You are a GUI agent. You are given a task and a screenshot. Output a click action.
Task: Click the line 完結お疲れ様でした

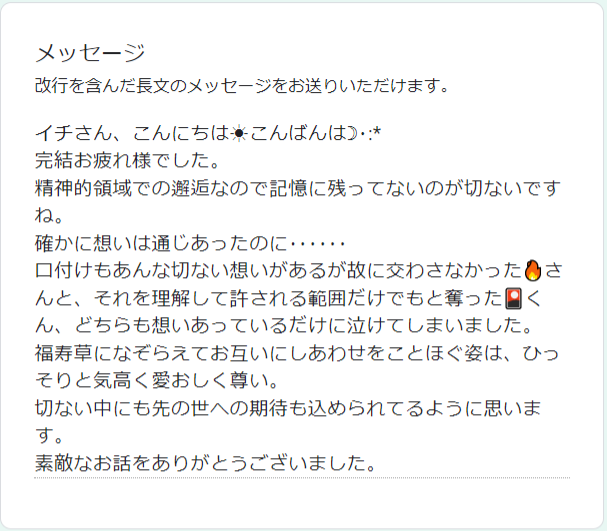click(128, 161)
